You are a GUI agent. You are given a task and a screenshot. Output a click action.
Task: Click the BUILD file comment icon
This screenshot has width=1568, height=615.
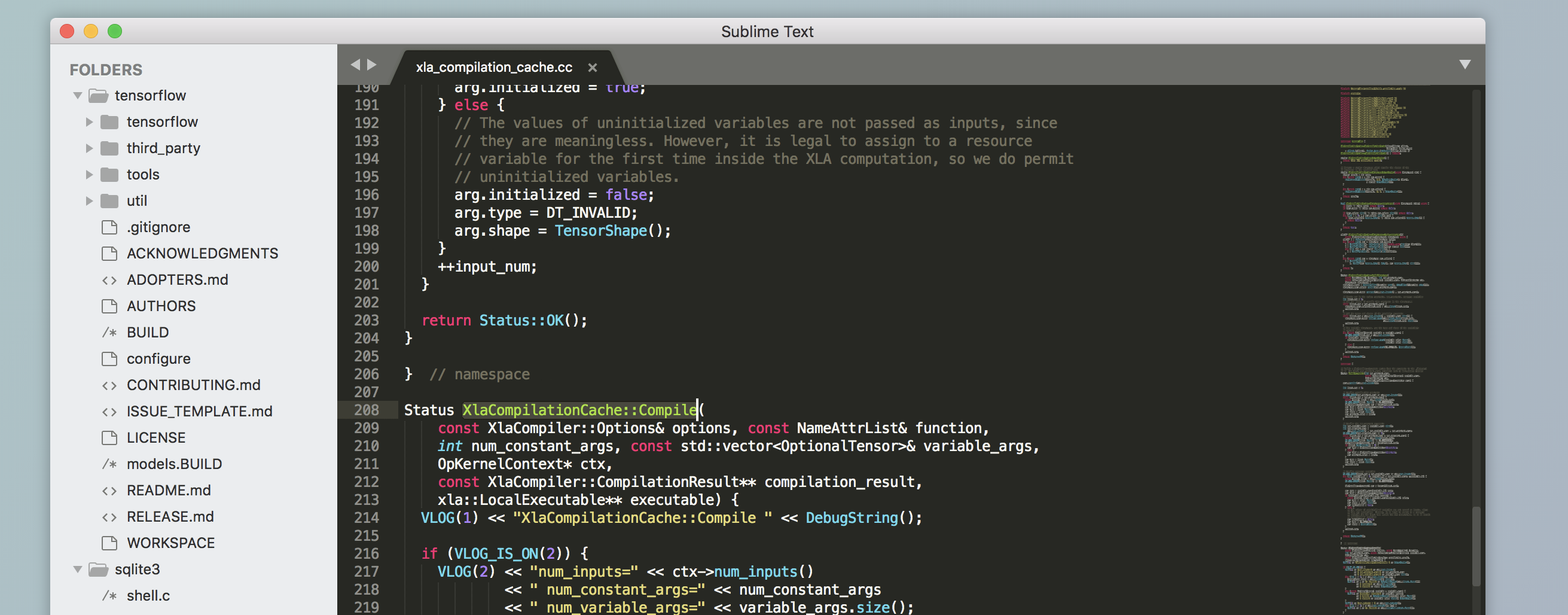click(x=109, y=333)
